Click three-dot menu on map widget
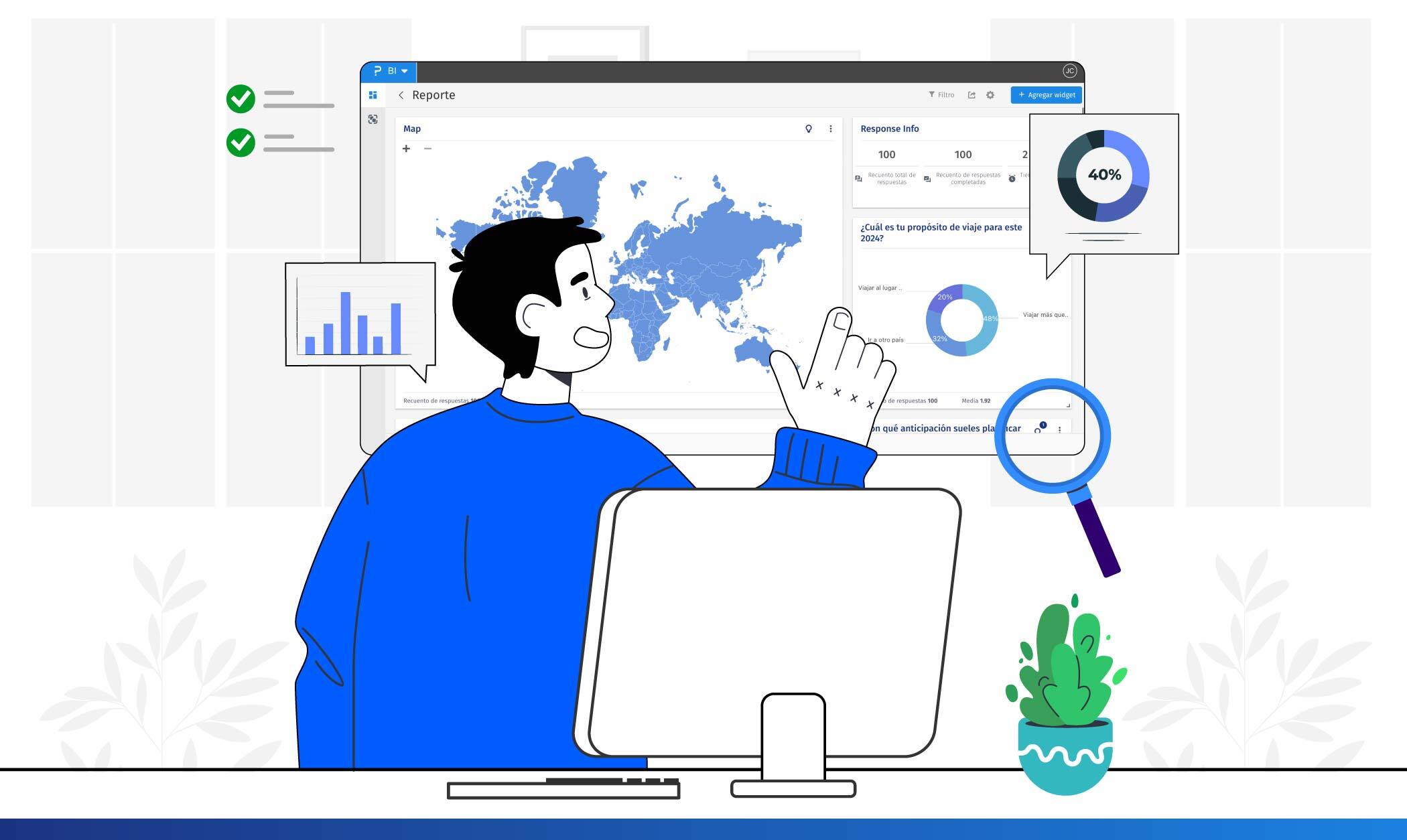 (830, 128)
